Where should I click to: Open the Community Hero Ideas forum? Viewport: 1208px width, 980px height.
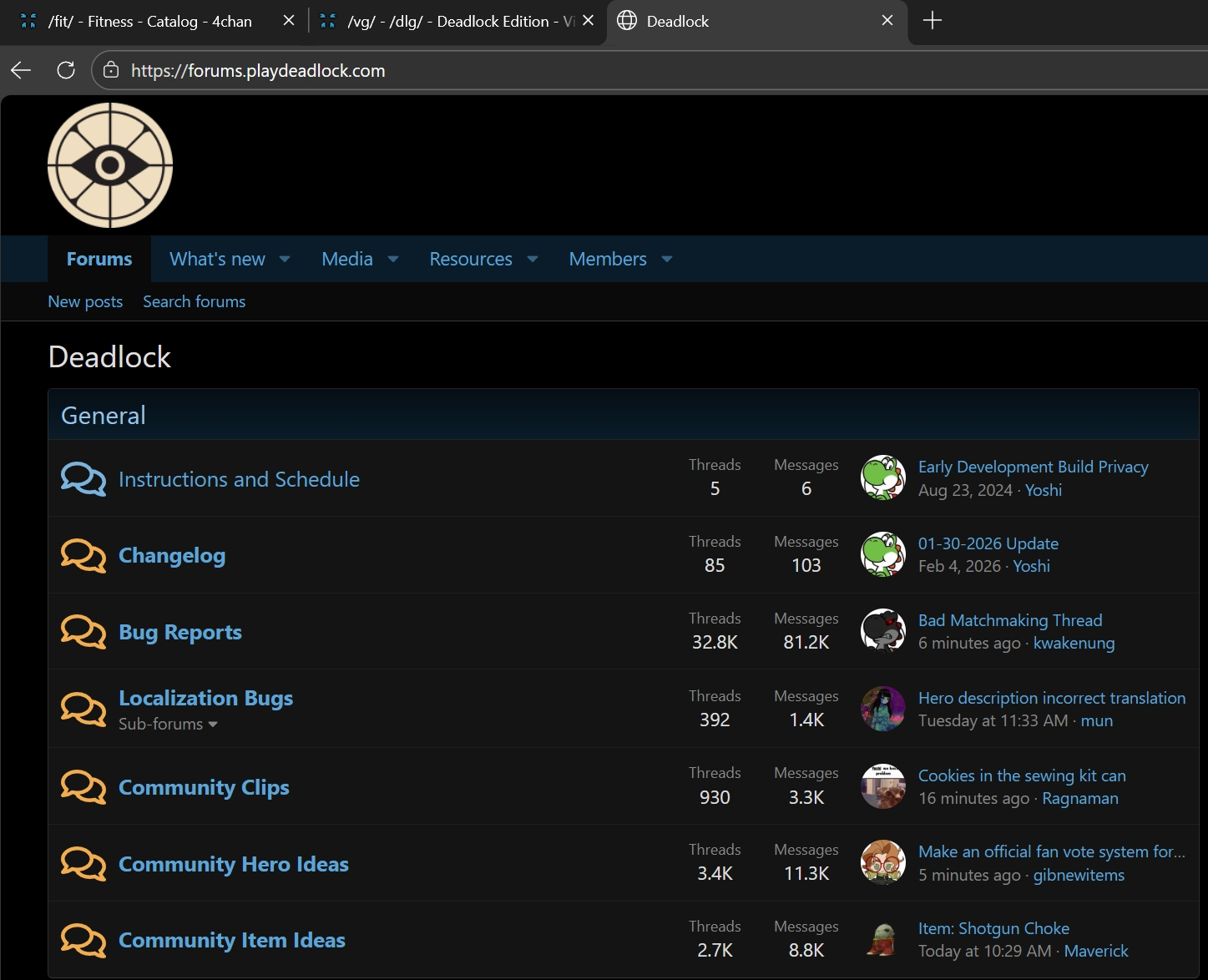pyautogui.click(x=234, y=864)
